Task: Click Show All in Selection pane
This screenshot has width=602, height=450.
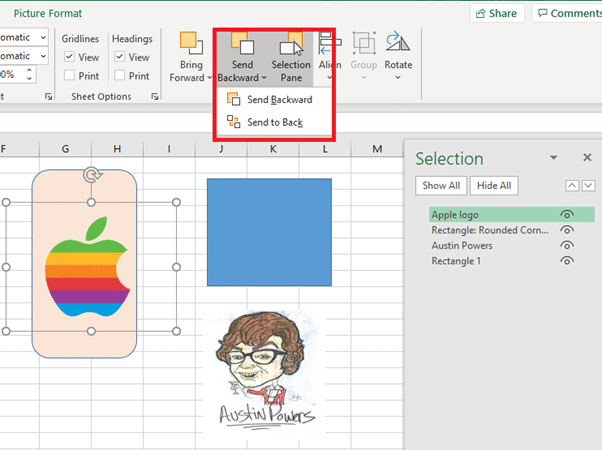Action: coord(441,186)
